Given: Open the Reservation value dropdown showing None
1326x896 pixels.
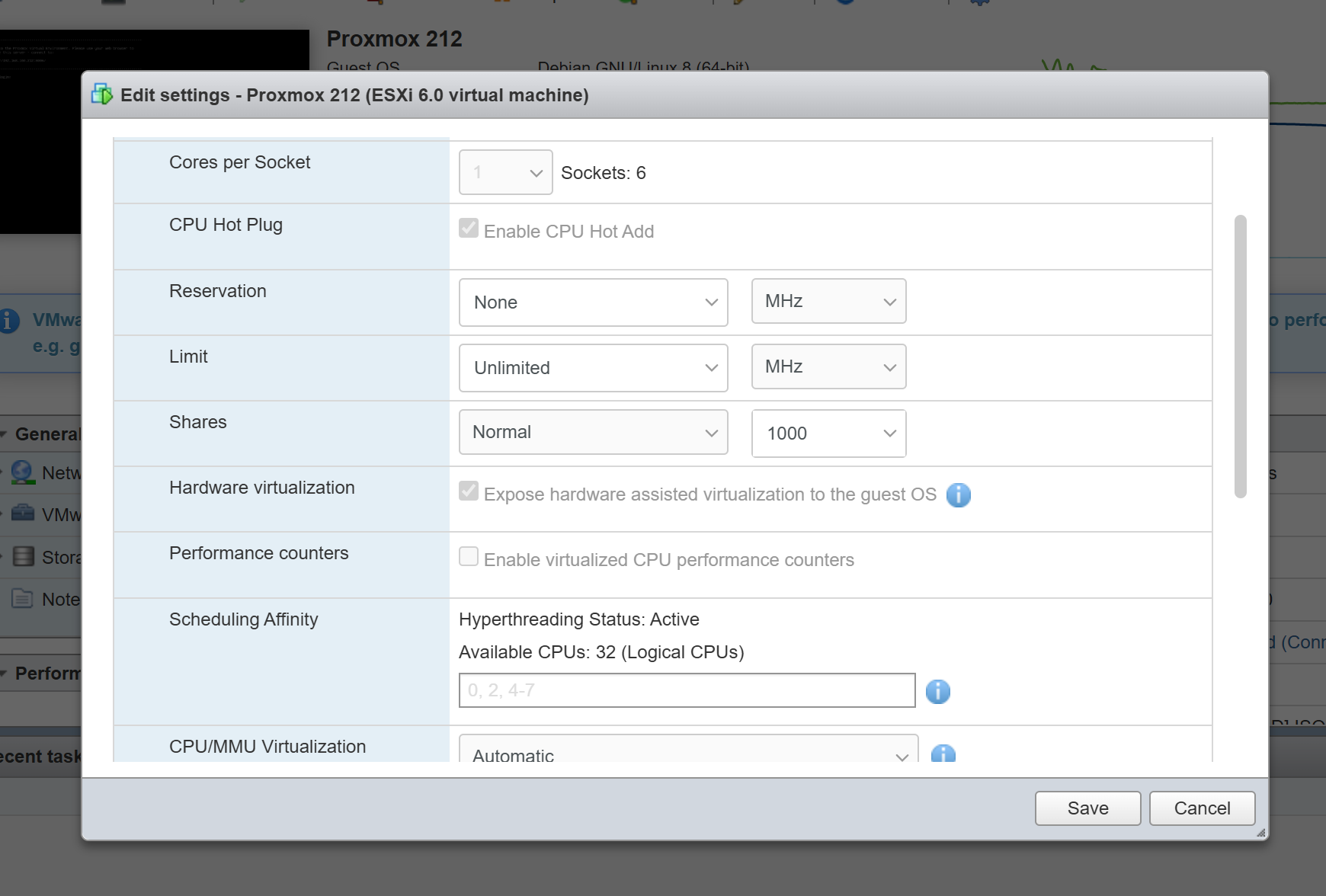Looking at the screenshot, I should [594, 302].
